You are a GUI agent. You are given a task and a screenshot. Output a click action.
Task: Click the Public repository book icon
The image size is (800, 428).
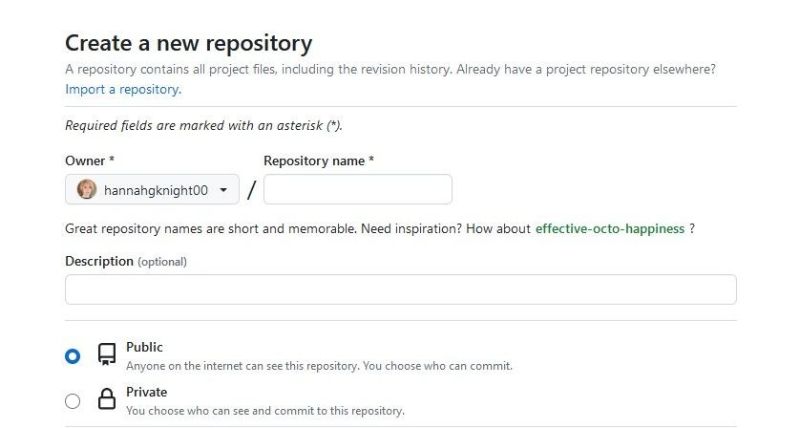106,355
